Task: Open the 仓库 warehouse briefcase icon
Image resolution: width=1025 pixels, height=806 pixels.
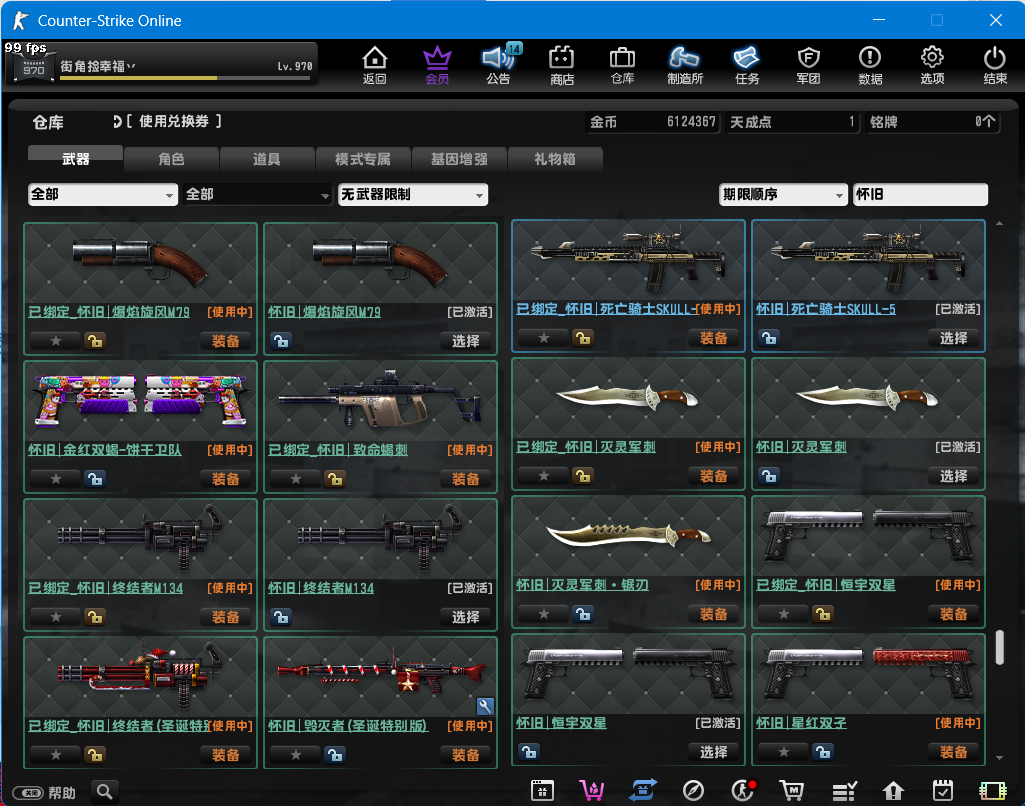Action: (622, 65)
